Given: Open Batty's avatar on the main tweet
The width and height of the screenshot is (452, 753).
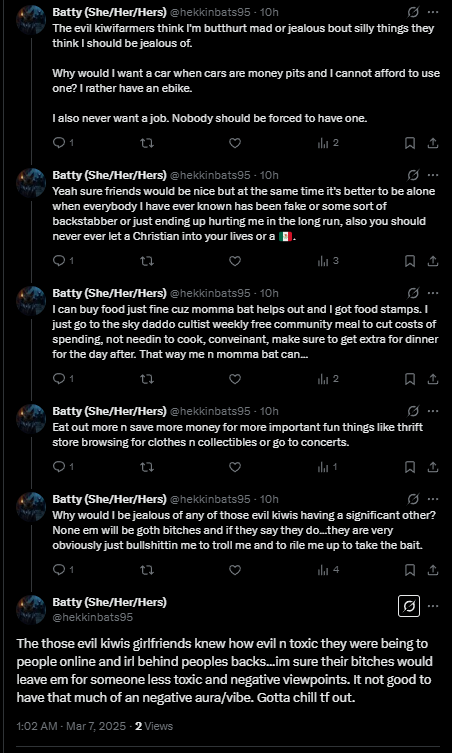Looking at the screenshot, I should 31,609.
